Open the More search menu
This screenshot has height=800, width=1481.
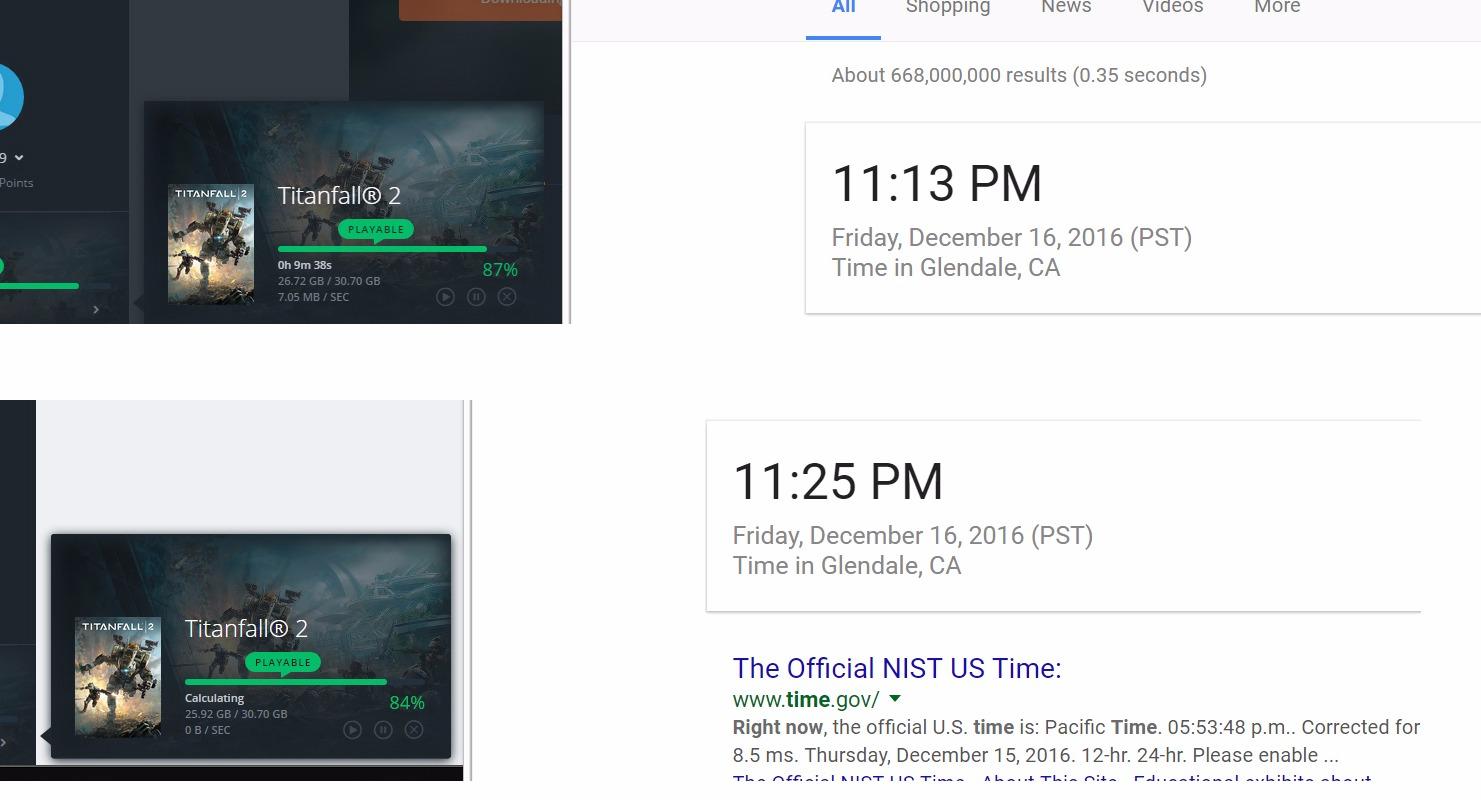(1277, 7)
